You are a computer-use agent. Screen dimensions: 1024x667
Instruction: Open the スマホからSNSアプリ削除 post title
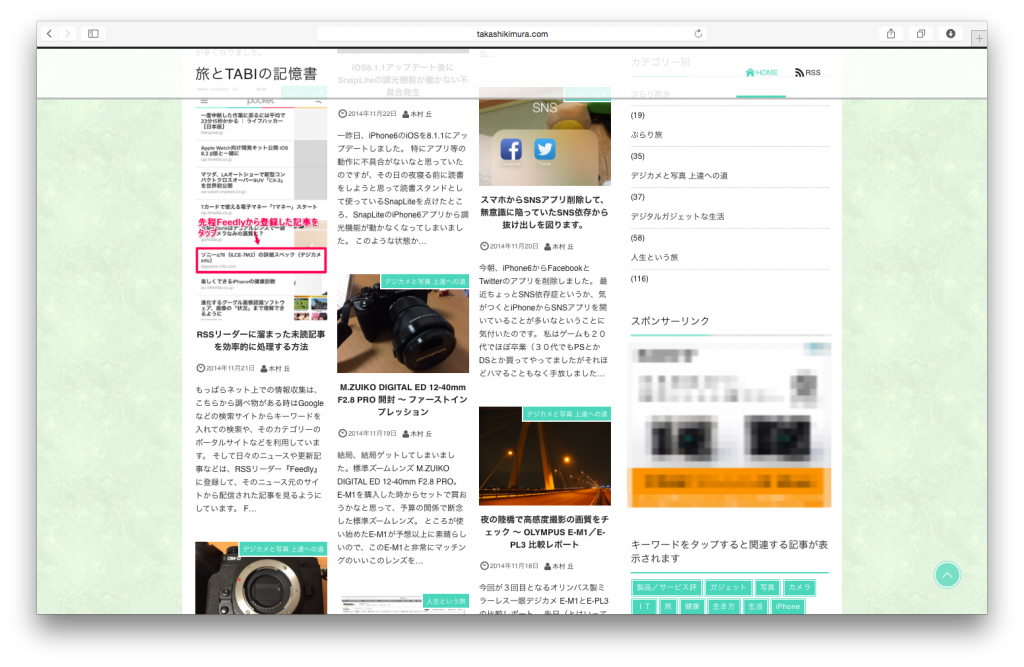(545, 212)
